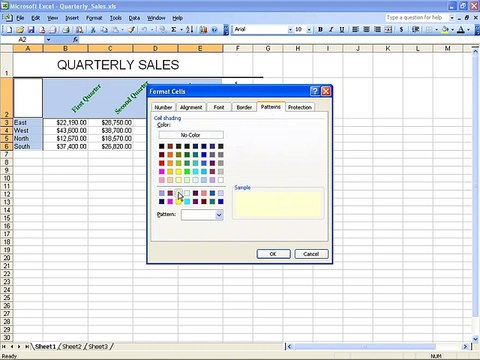Click the Save floppy disk icon
480x360 pixels.
point(31,30)
